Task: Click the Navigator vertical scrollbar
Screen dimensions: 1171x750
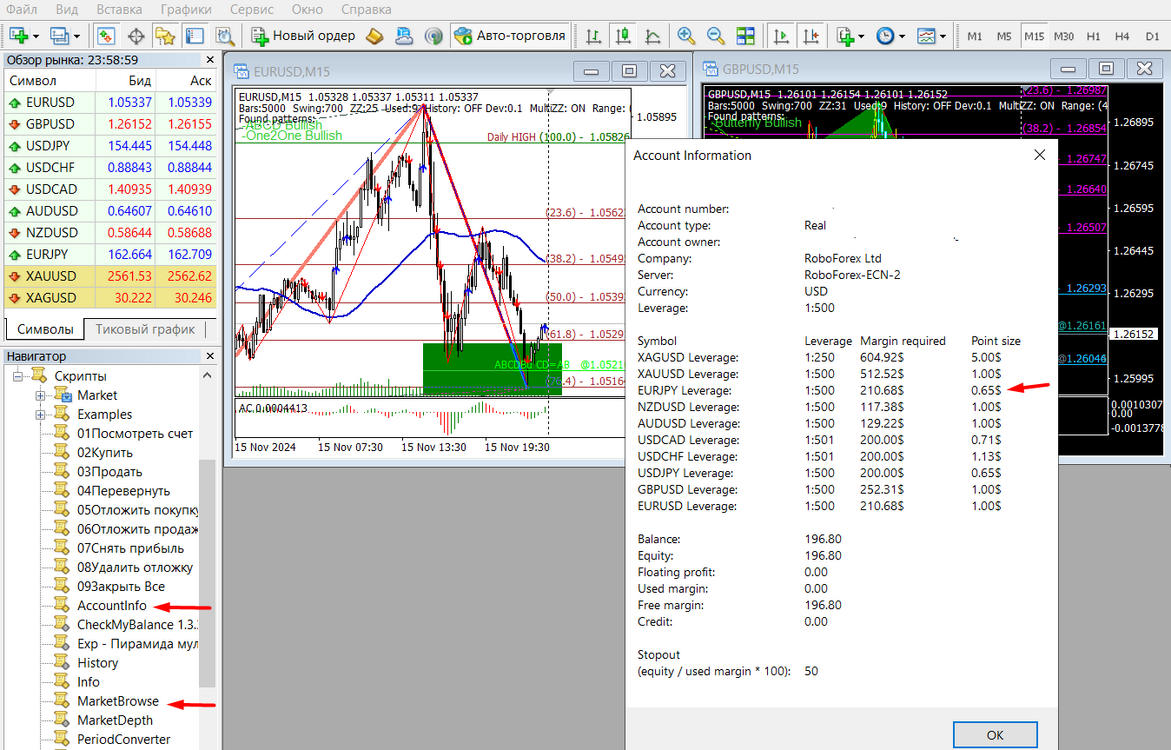Action: click(x=207, y=572)
